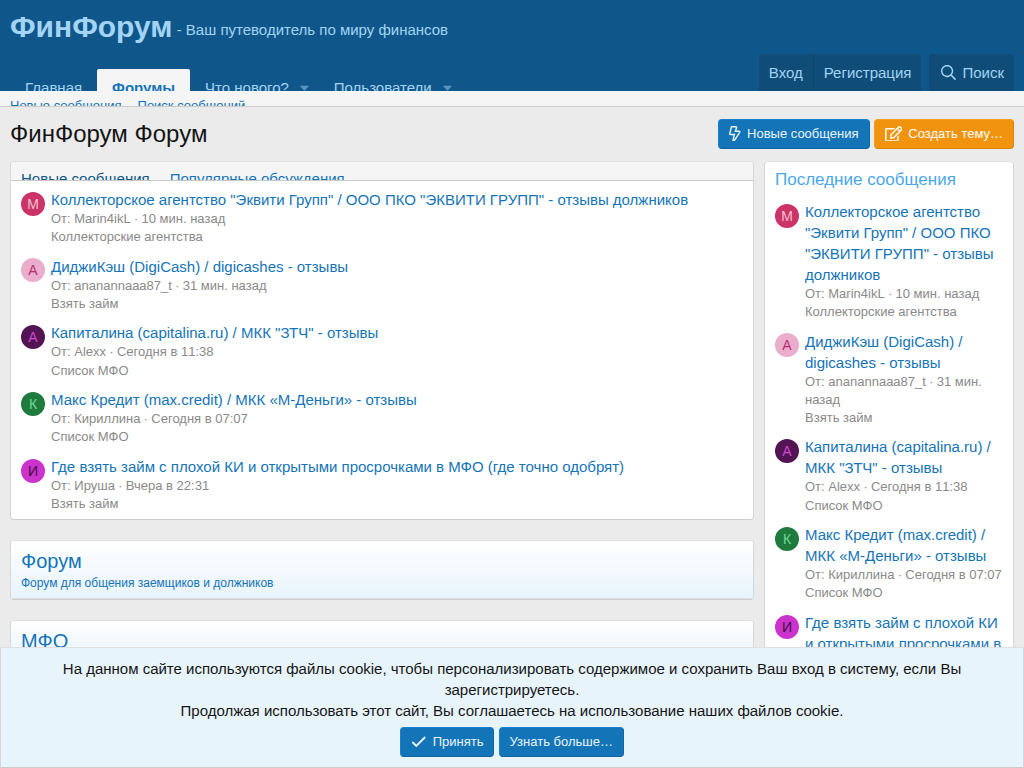Click ananannaaa87_t avatar beside DigiCash thread

click(33, 271)
